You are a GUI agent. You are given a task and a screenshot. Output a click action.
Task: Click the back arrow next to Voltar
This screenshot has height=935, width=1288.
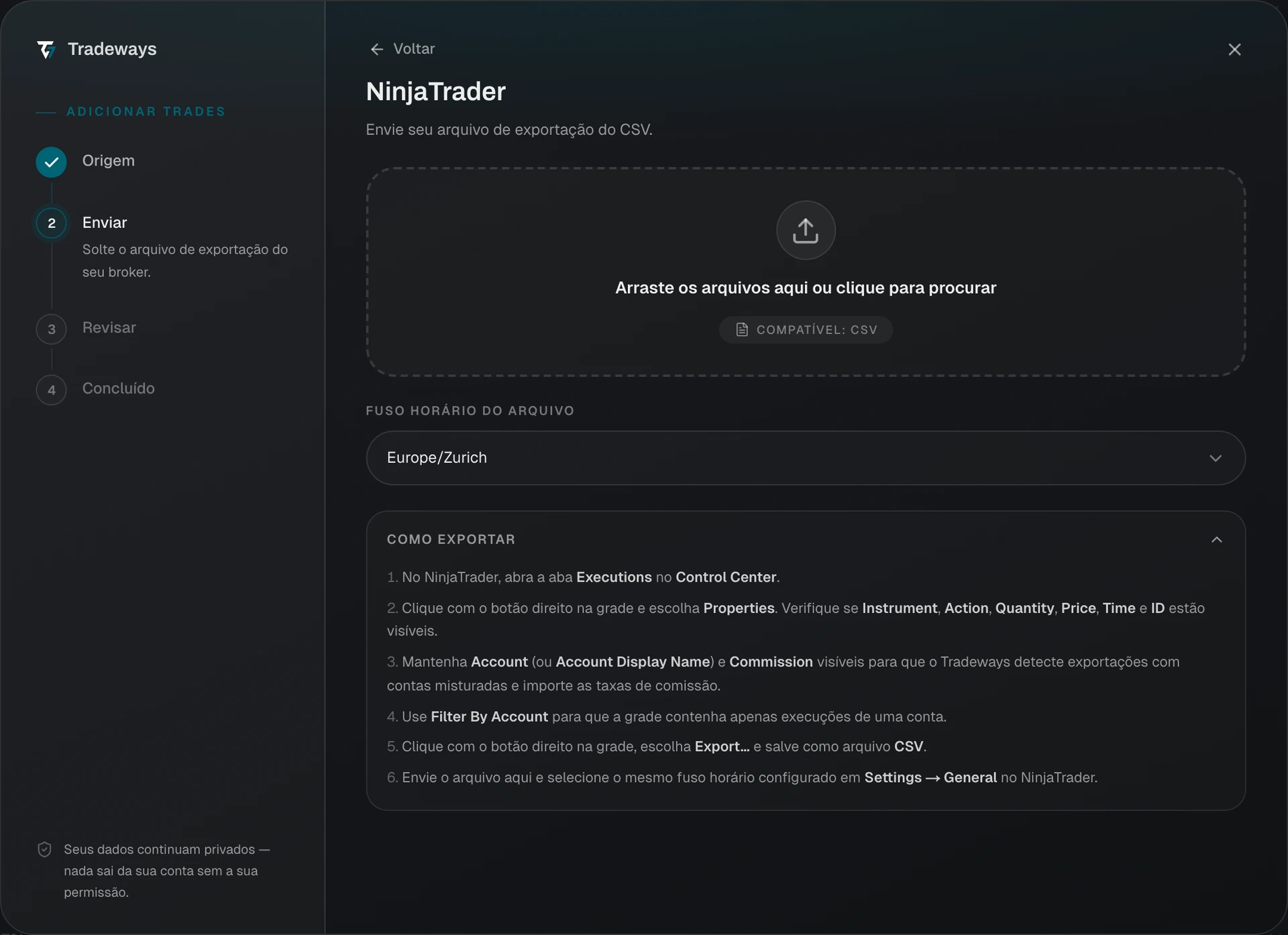[x=377, y=49]
